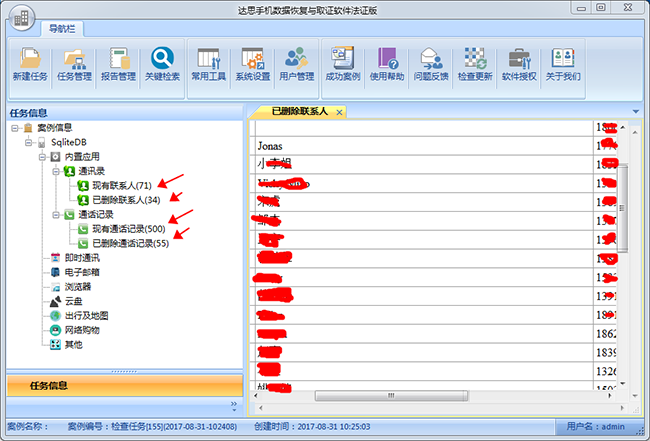This screenshot has width=650, height=441.
Task: Click 创建时间 2017-08-31 status text
Action: 312,426
